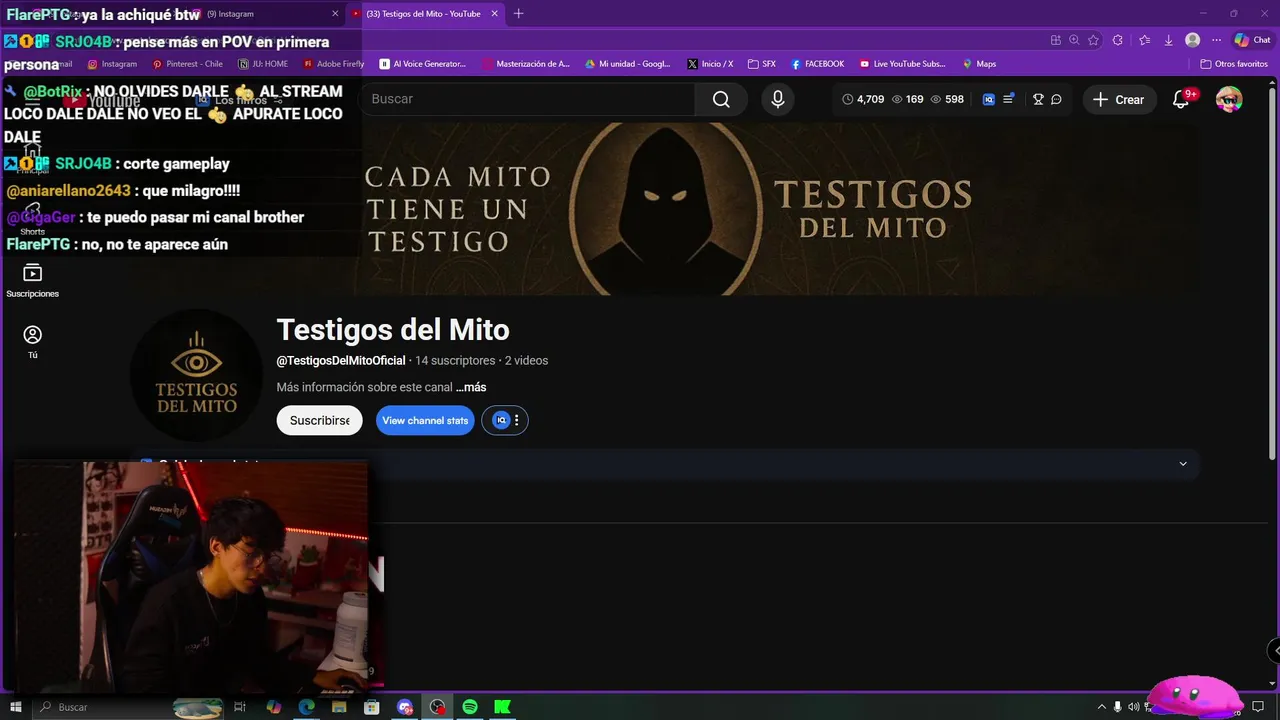Open Task View in taskbar

pyautogui.click(x=240, y=707)
